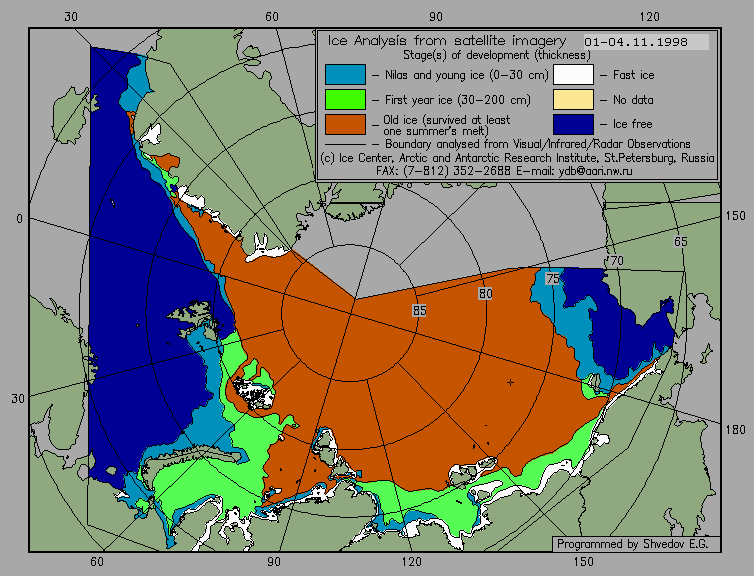The width and height of the screenshot is (754, 576).
Task: Click the 85 latitude label on the map
Action: [x=419, y=311]
